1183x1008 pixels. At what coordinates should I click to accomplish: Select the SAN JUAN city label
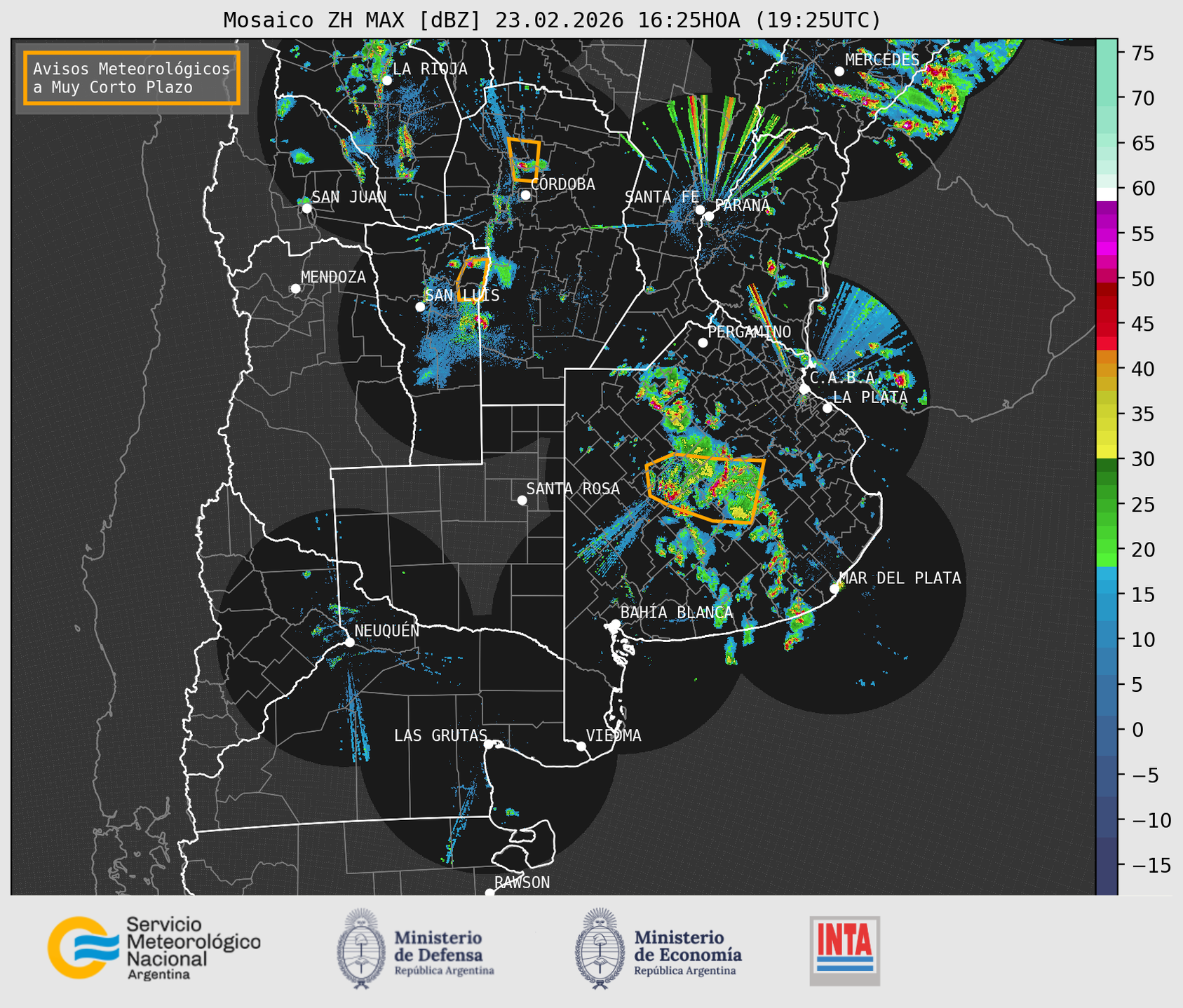349,197
